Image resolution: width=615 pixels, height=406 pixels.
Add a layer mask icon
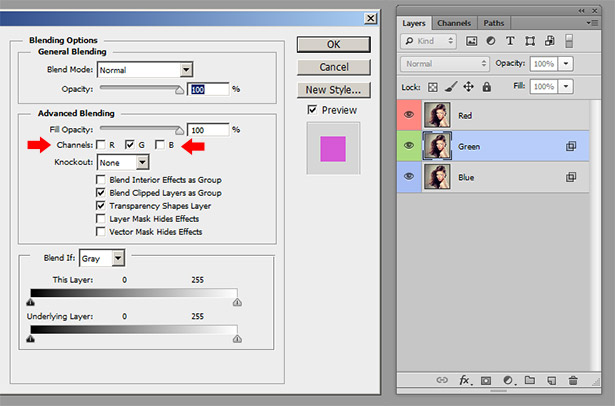tap(486, 381)
